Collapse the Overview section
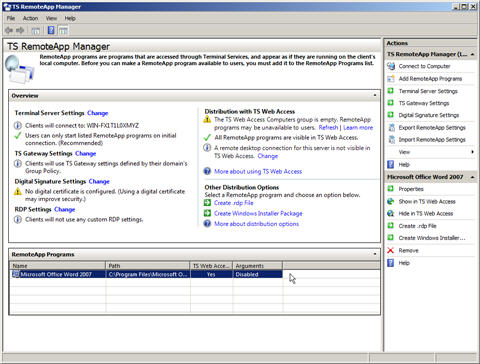 tap(375, 96)
